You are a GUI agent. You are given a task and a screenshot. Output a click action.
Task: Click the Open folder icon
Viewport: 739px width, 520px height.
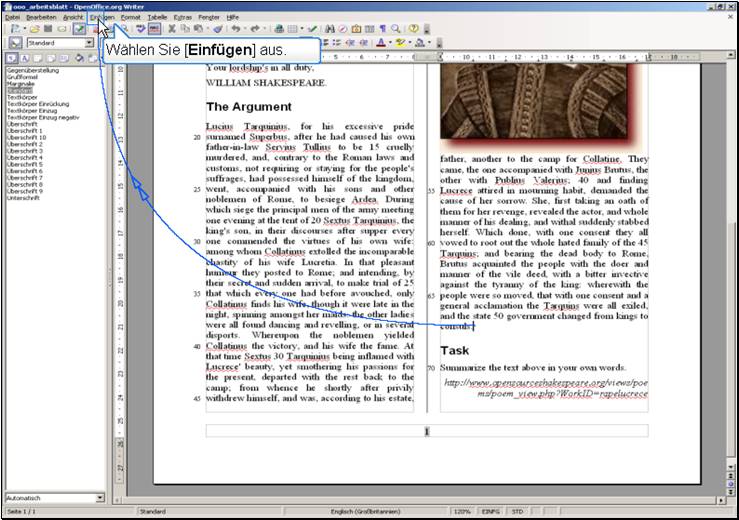[33, 30]
